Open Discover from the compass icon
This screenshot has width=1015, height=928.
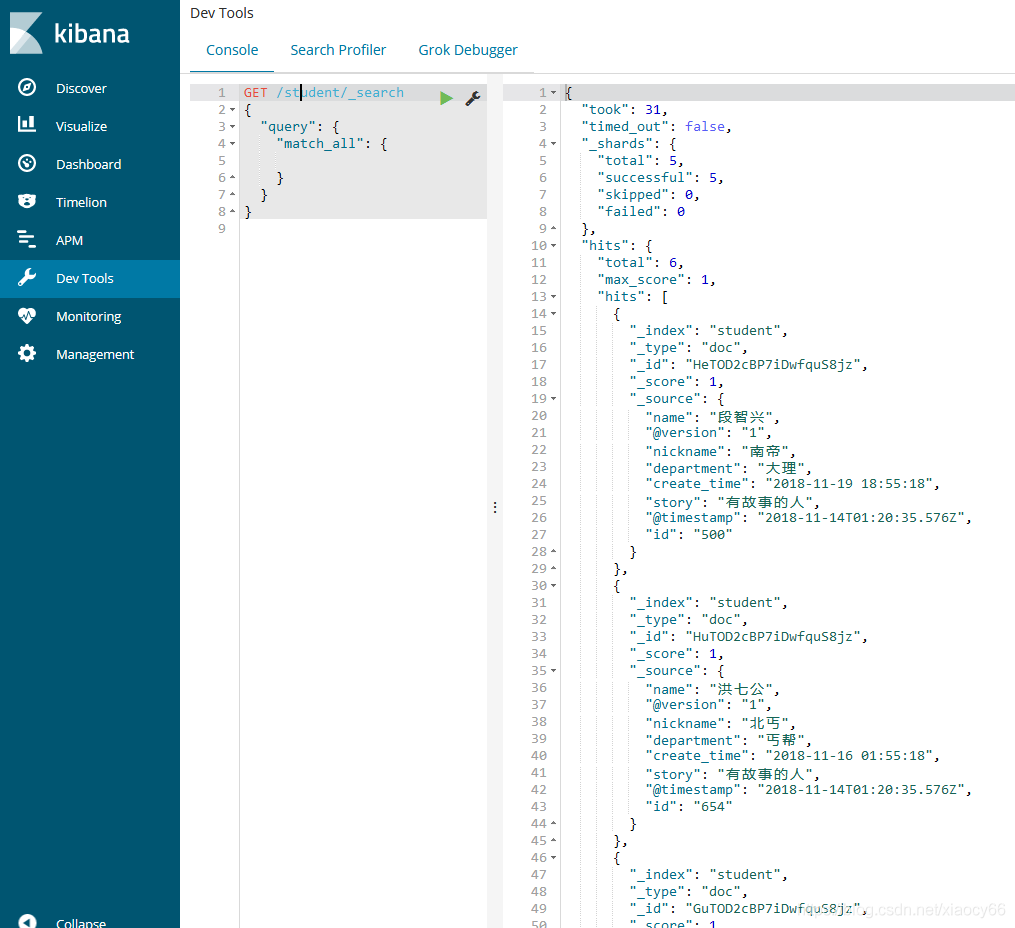(x=27, y=88)
